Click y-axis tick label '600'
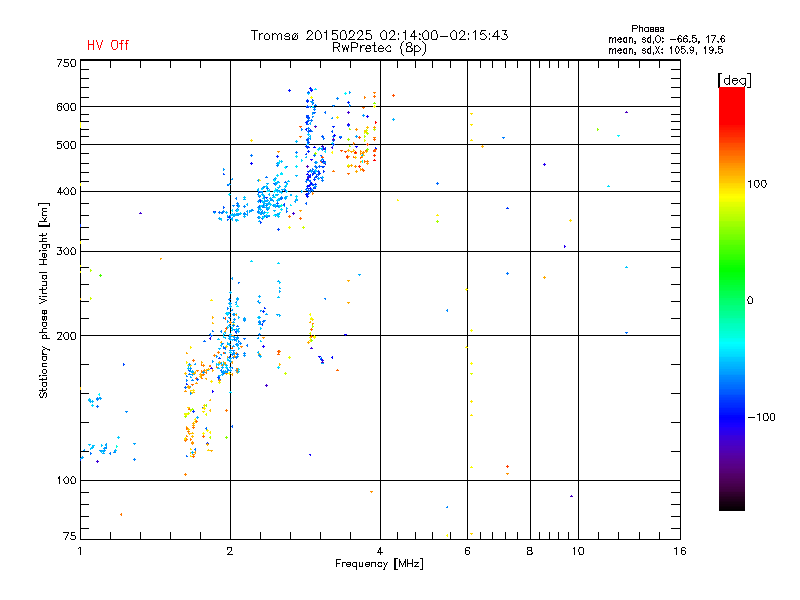 click(66, 107)
